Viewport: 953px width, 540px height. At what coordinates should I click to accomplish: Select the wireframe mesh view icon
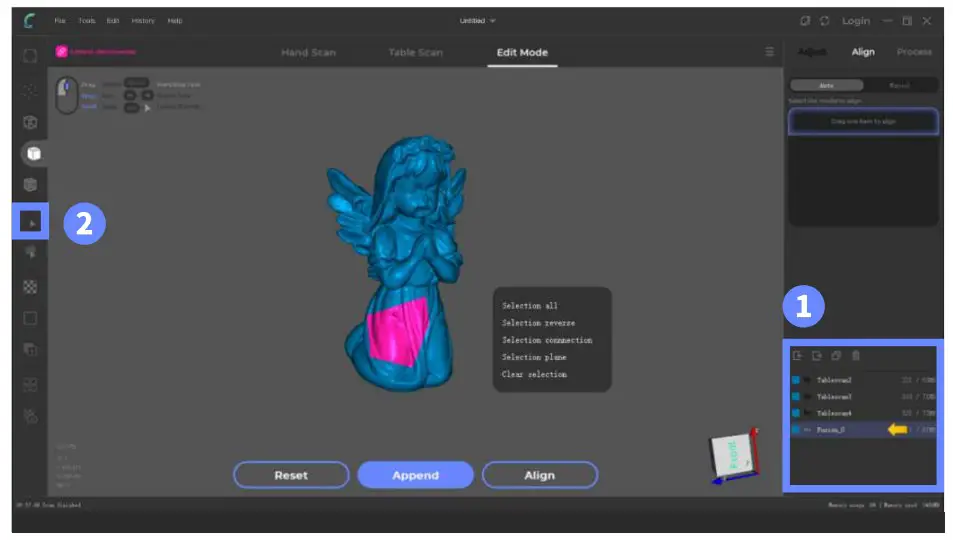[x=30, y=122]
